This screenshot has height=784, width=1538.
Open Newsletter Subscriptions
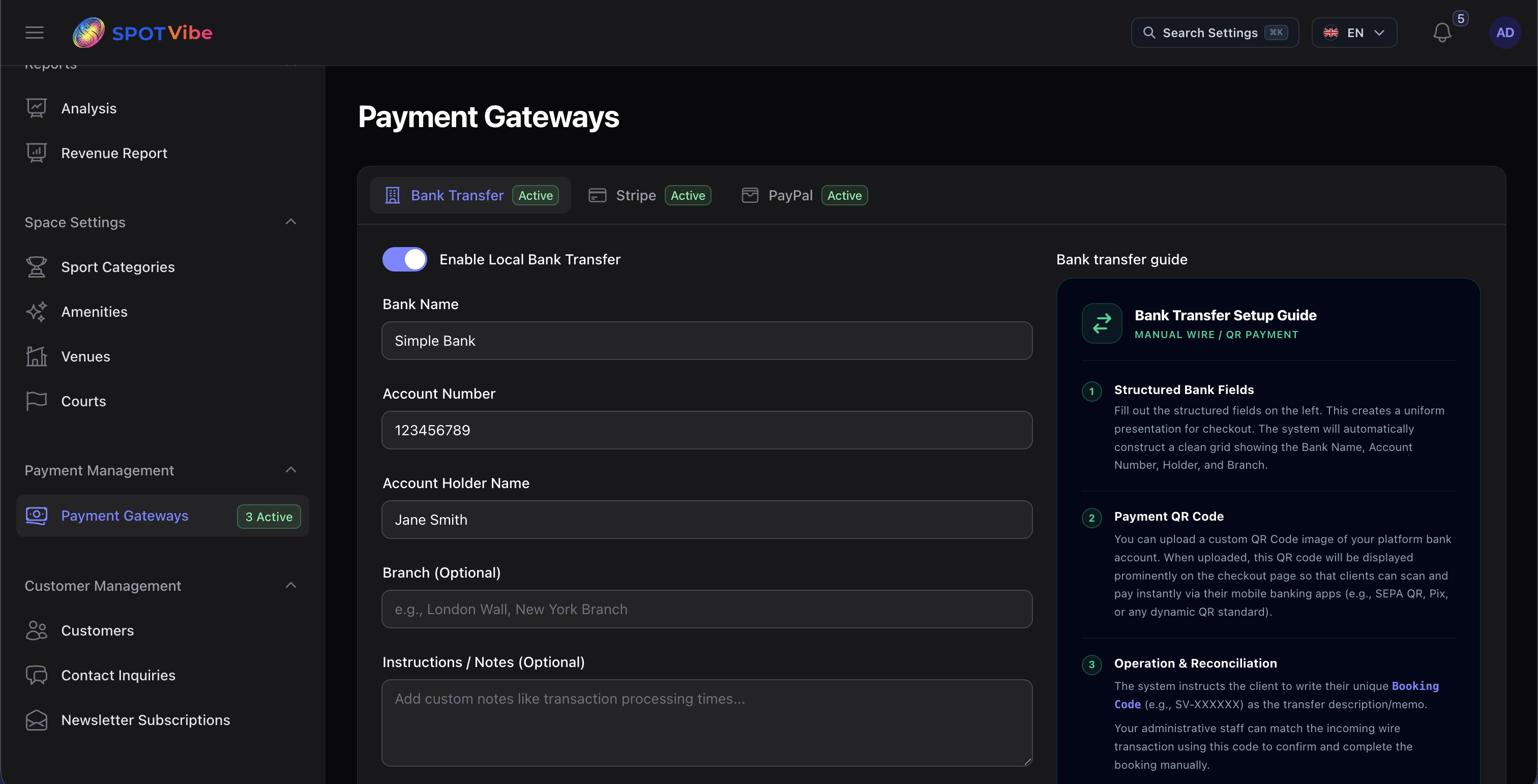[x=145, y=719]
